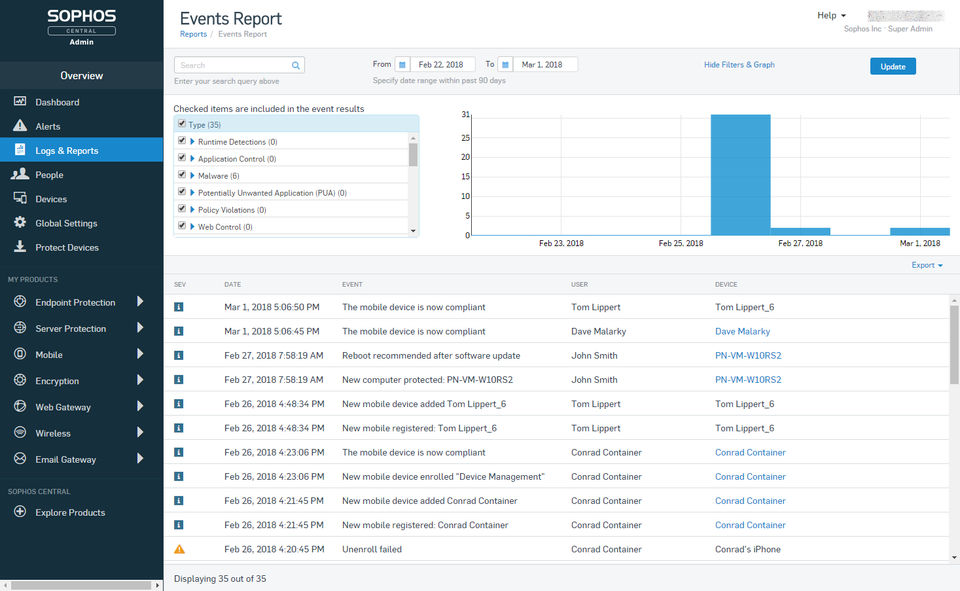The height and width of the screenshot is (591, 960).
Task: Click the Dashboard icon in sidebar
Action: (19, 102)
